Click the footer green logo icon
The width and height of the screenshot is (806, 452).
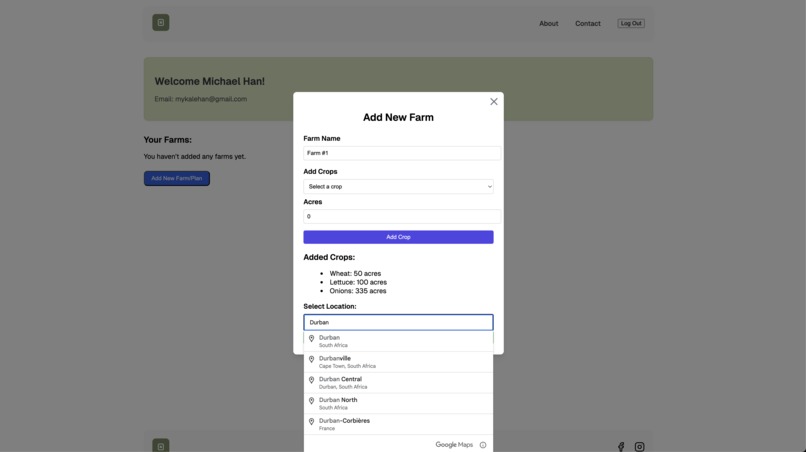click(160, 445)
